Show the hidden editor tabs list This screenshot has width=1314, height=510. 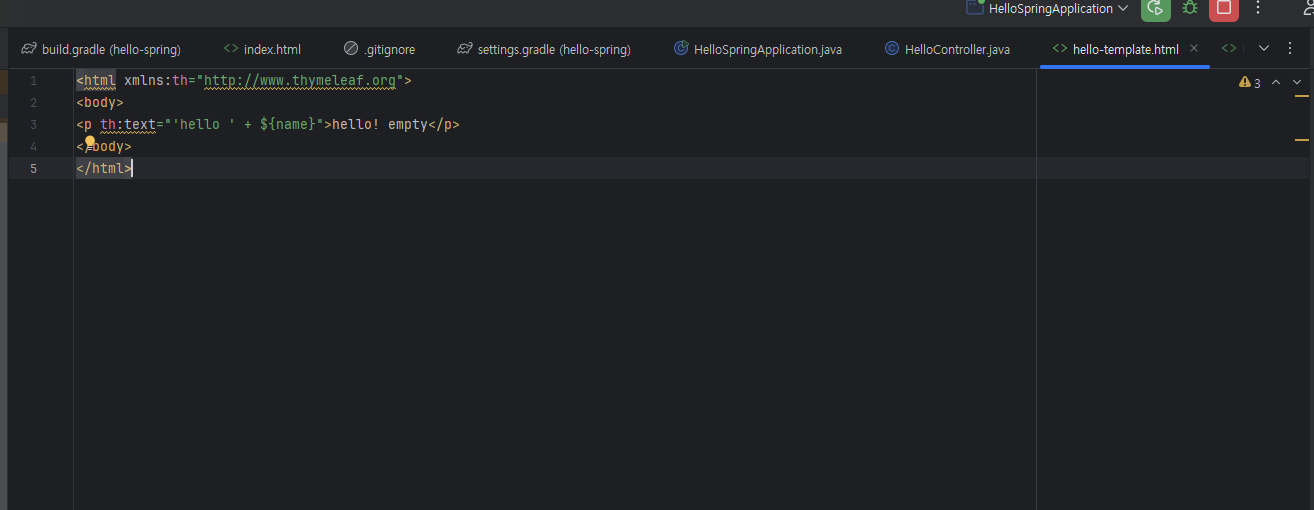(x=1263, y=48)
